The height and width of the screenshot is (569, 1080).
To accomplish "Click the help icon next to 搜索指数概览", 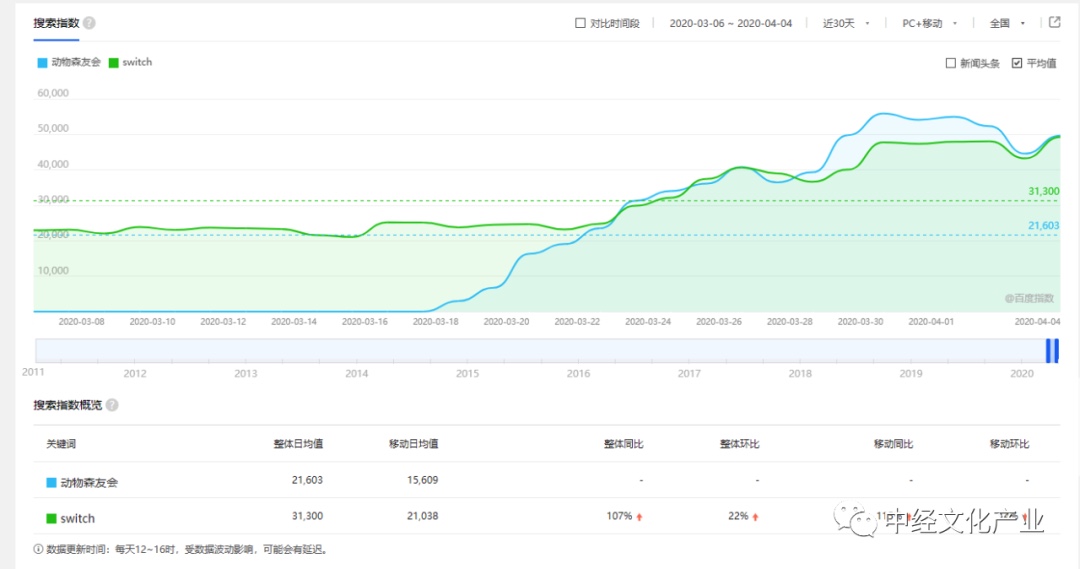I will [x=112, y=405].
